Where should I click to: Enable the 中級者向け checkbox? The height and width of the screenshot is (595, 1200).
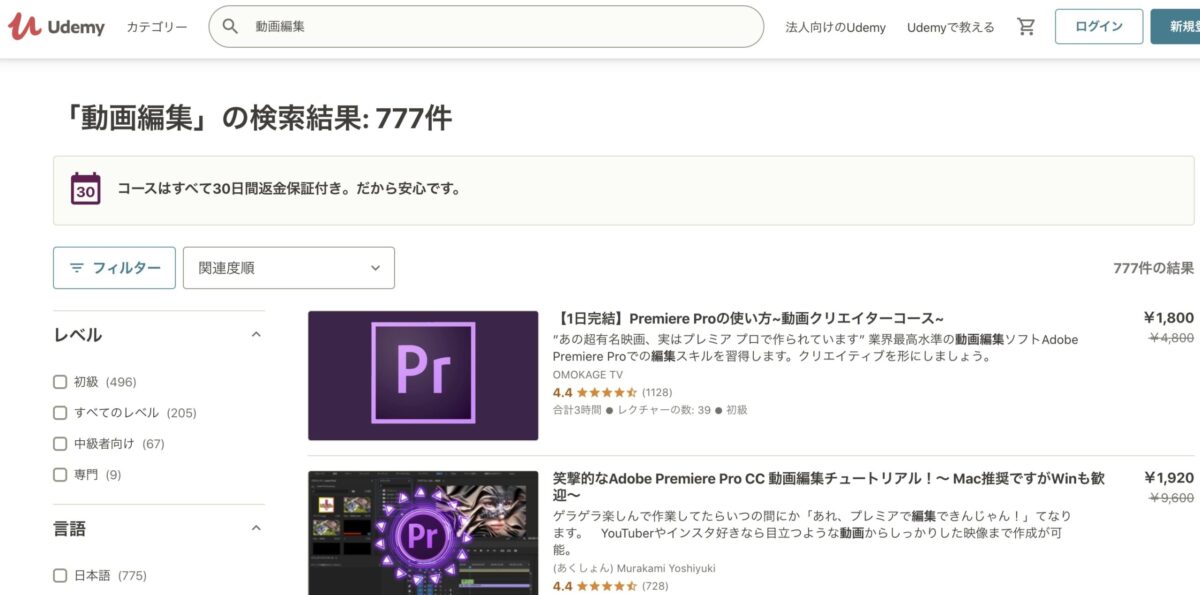(x=60, y=444)
